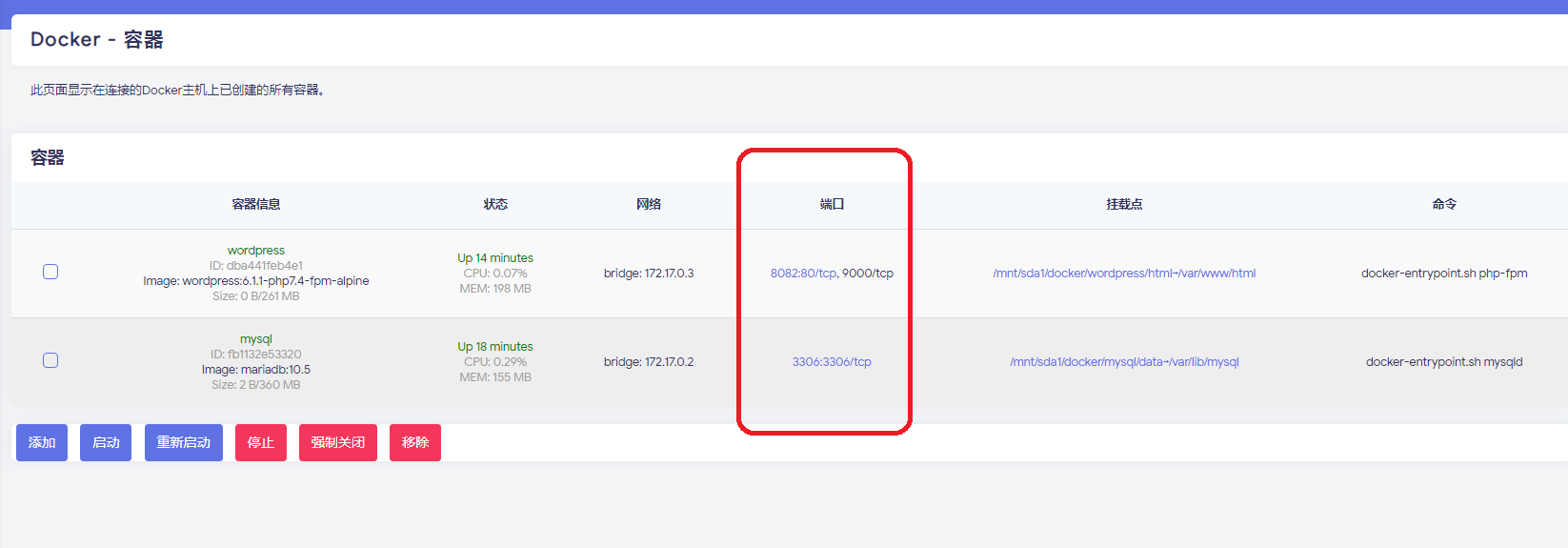Select the 状态 column header

[x=495, y=204]
